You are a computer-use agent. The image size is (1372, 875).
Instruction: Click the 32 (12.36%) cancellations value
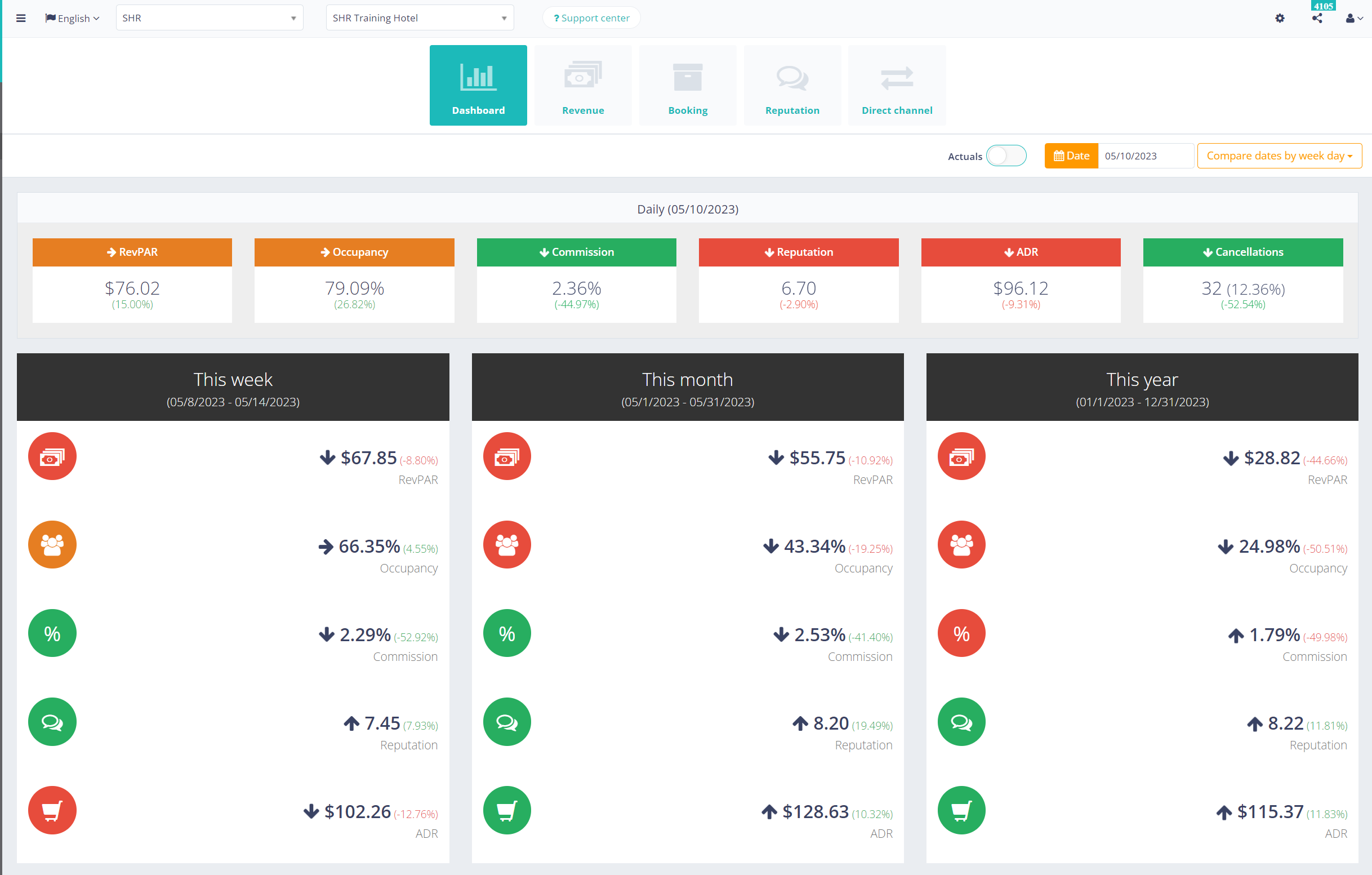[1242, 288]
